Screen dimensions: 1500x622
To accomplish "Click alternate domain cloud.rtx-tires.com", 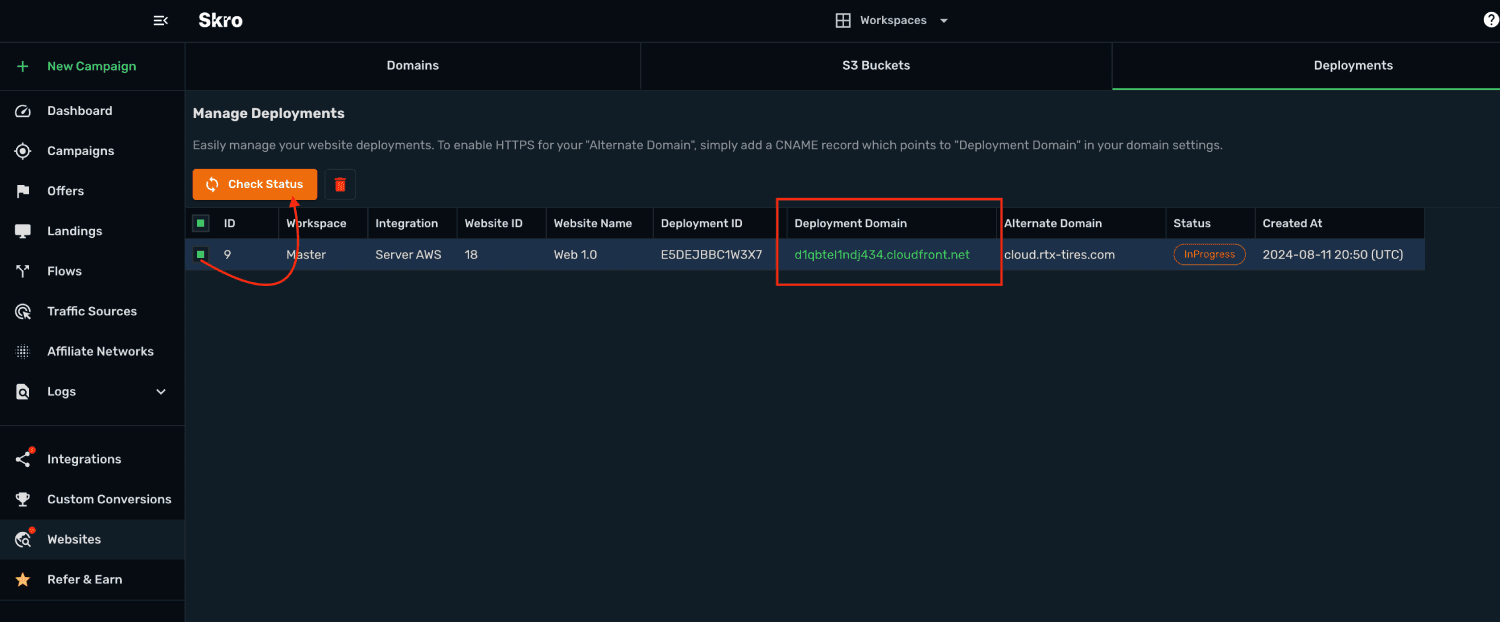I will 1059,255.
